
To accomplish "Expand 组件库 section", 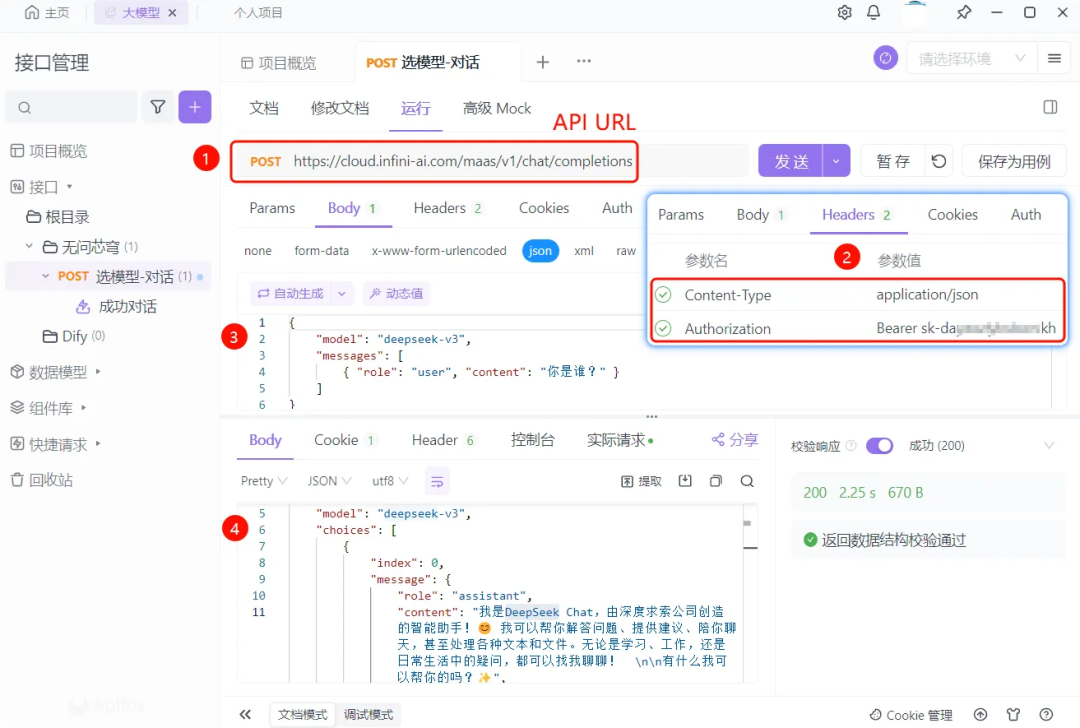I will (83, 408).
